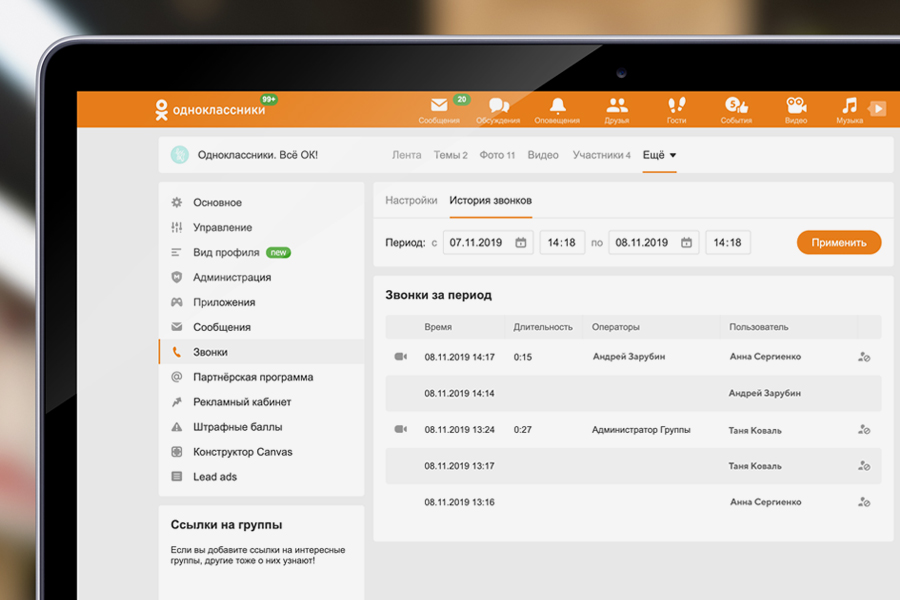Open Рекламный кабинет in the sidebar
Screen dimensions: 900x600
coord(261,402)
